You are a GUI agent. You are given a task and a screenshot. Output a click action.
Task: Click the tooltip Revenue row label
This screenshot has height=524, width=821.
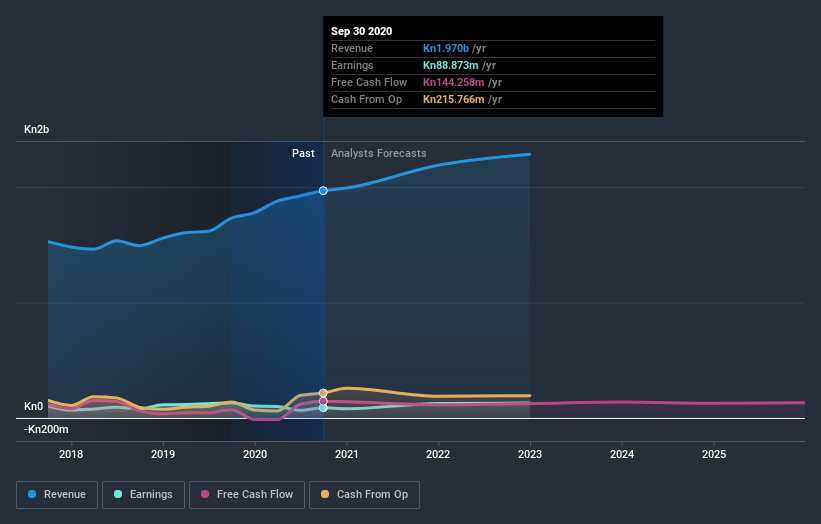click(352, 48)
